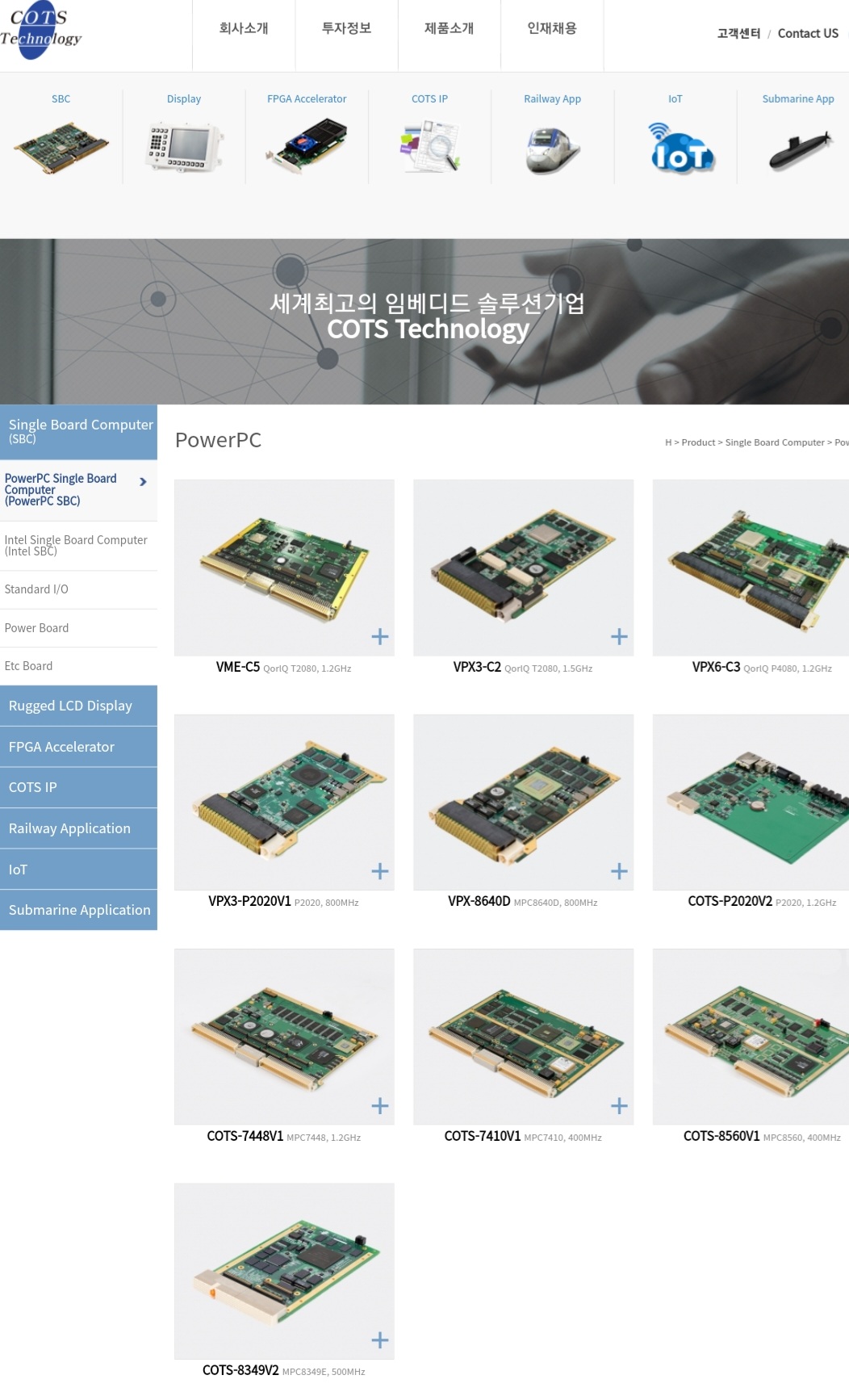
Task: Open the 회사소개 menu
Action: click(x=244, y=28)
